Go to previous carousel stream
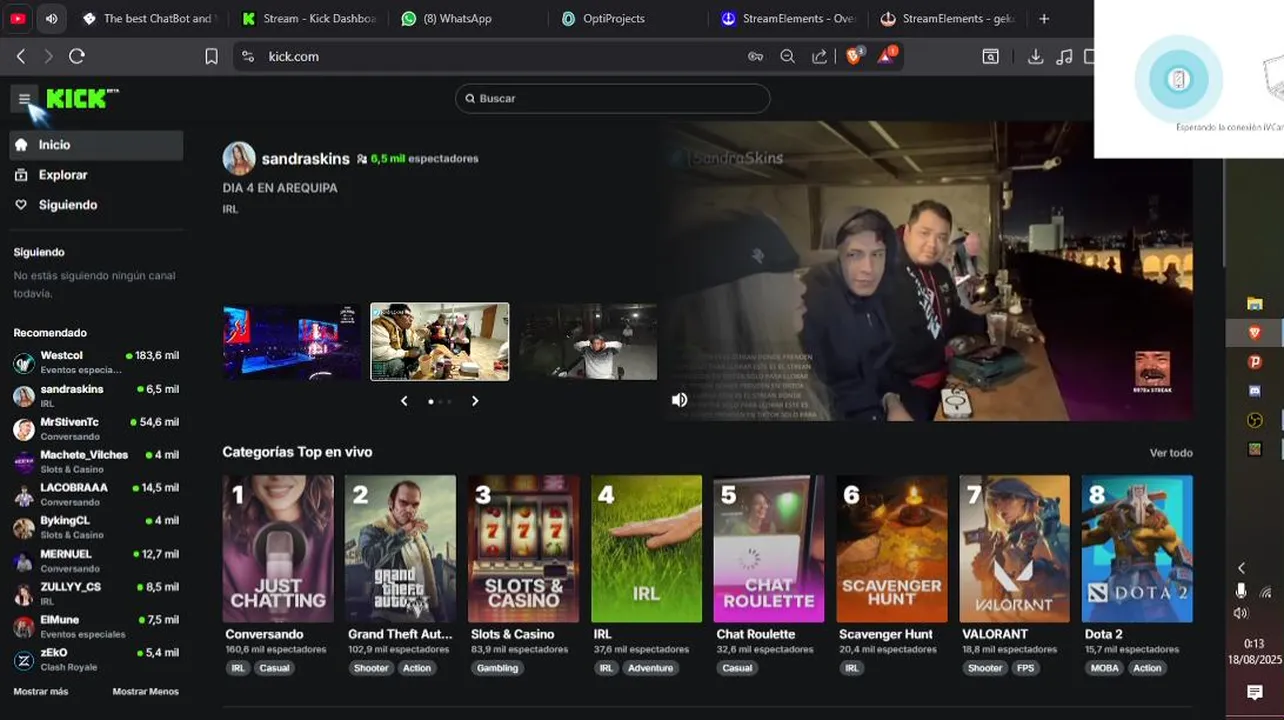 point(404,401)
